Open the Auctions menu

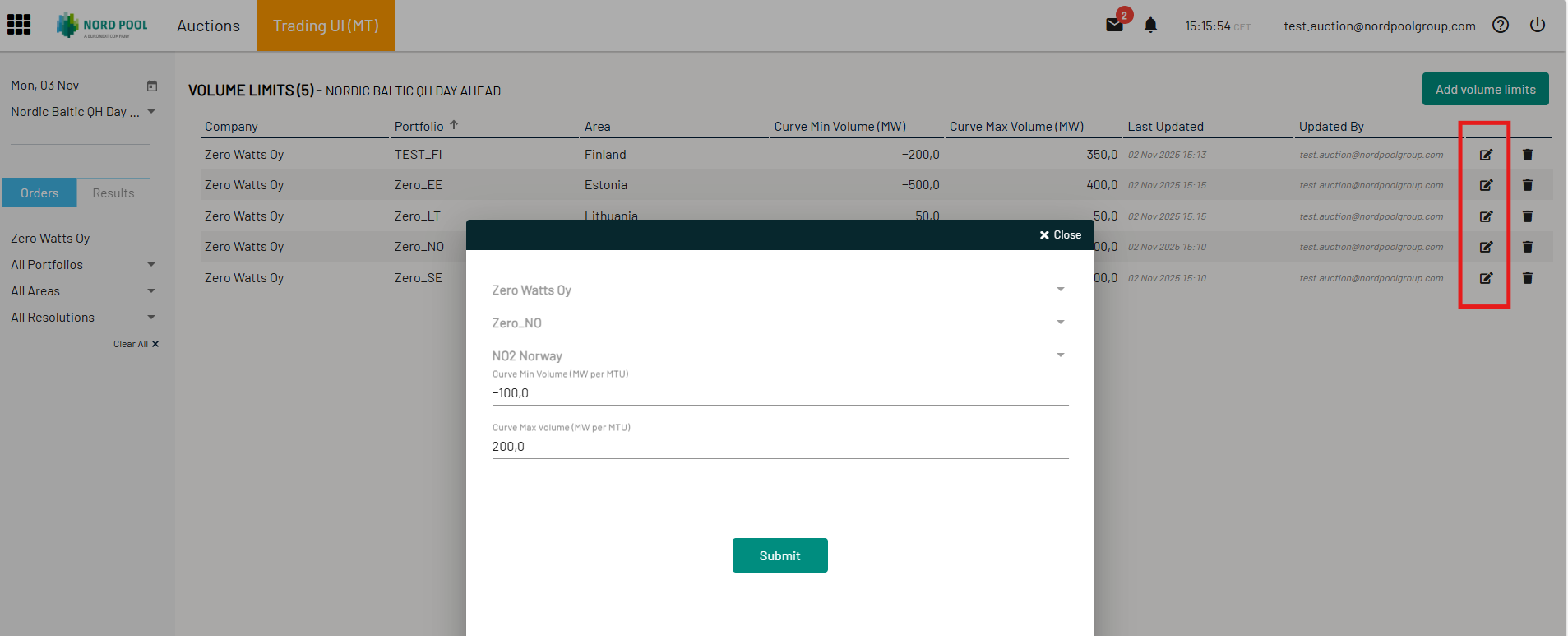pyautogui.click(x=209, y=26)
